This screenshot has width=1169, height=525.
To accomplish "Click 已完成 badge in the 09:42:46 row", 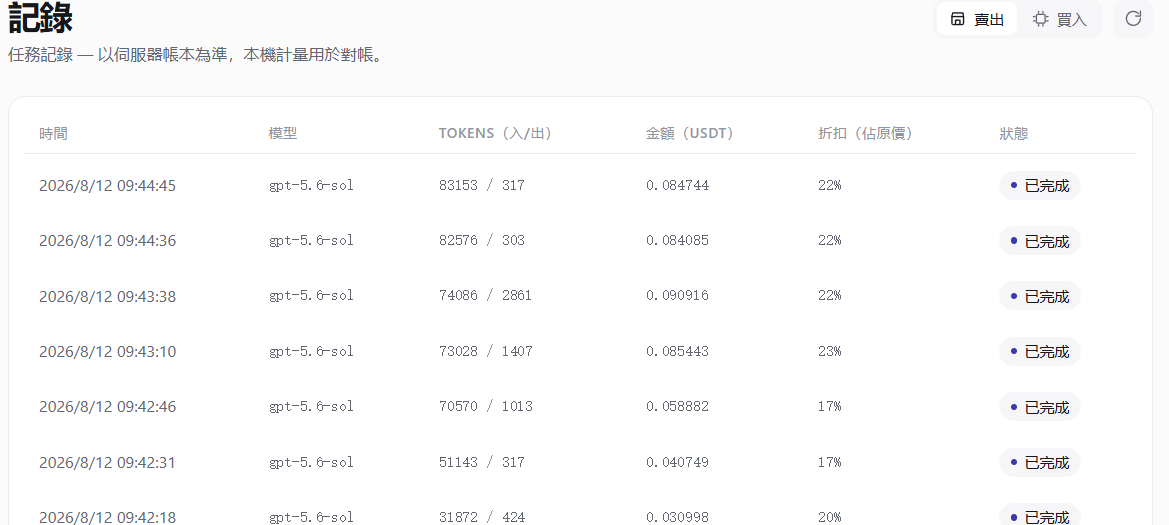I will pyautogui.click(x=1039, y=407).
